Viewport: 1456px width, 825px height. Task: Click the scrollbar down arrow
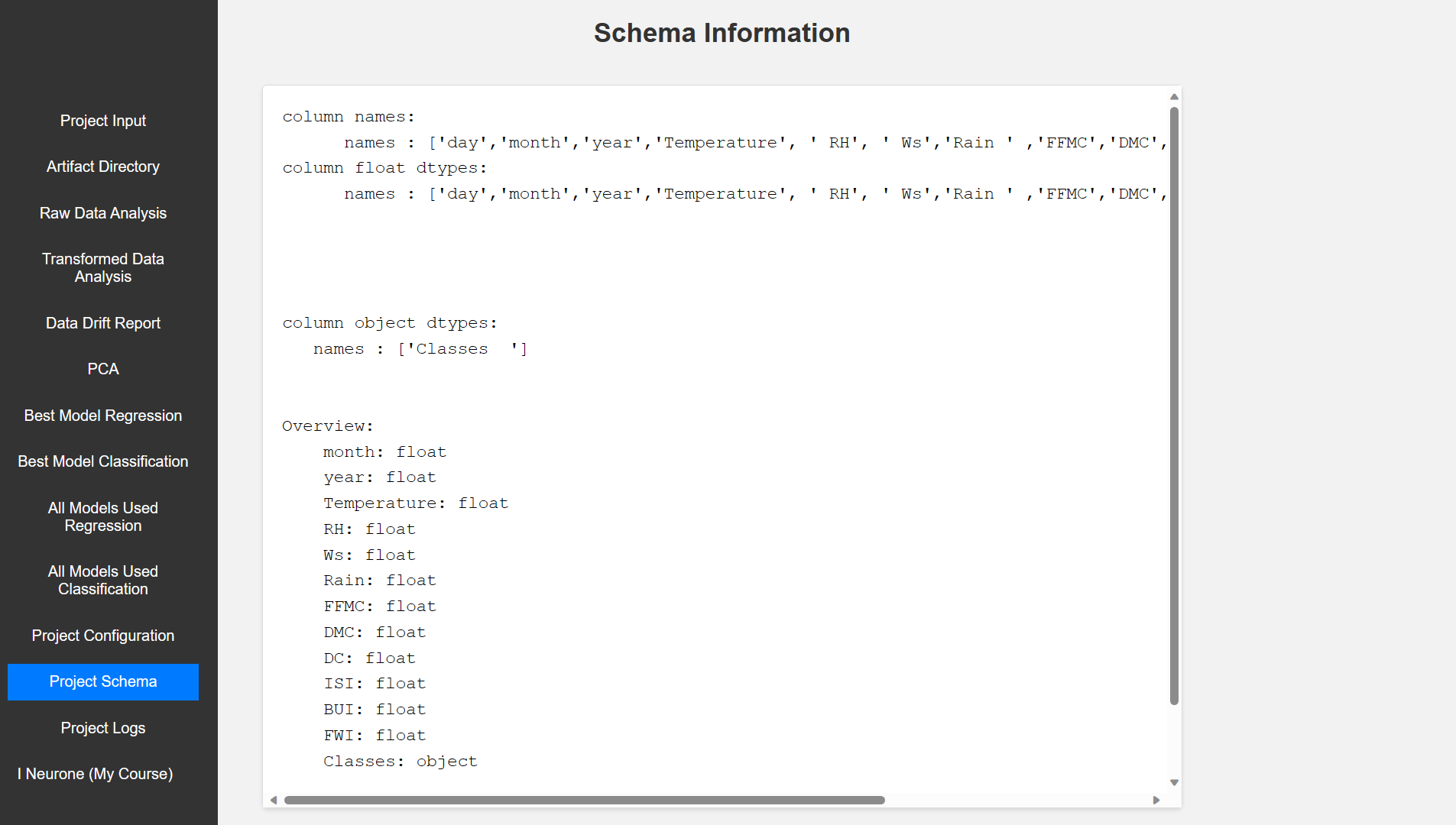pyautogui.click(x=1173, y=782)
